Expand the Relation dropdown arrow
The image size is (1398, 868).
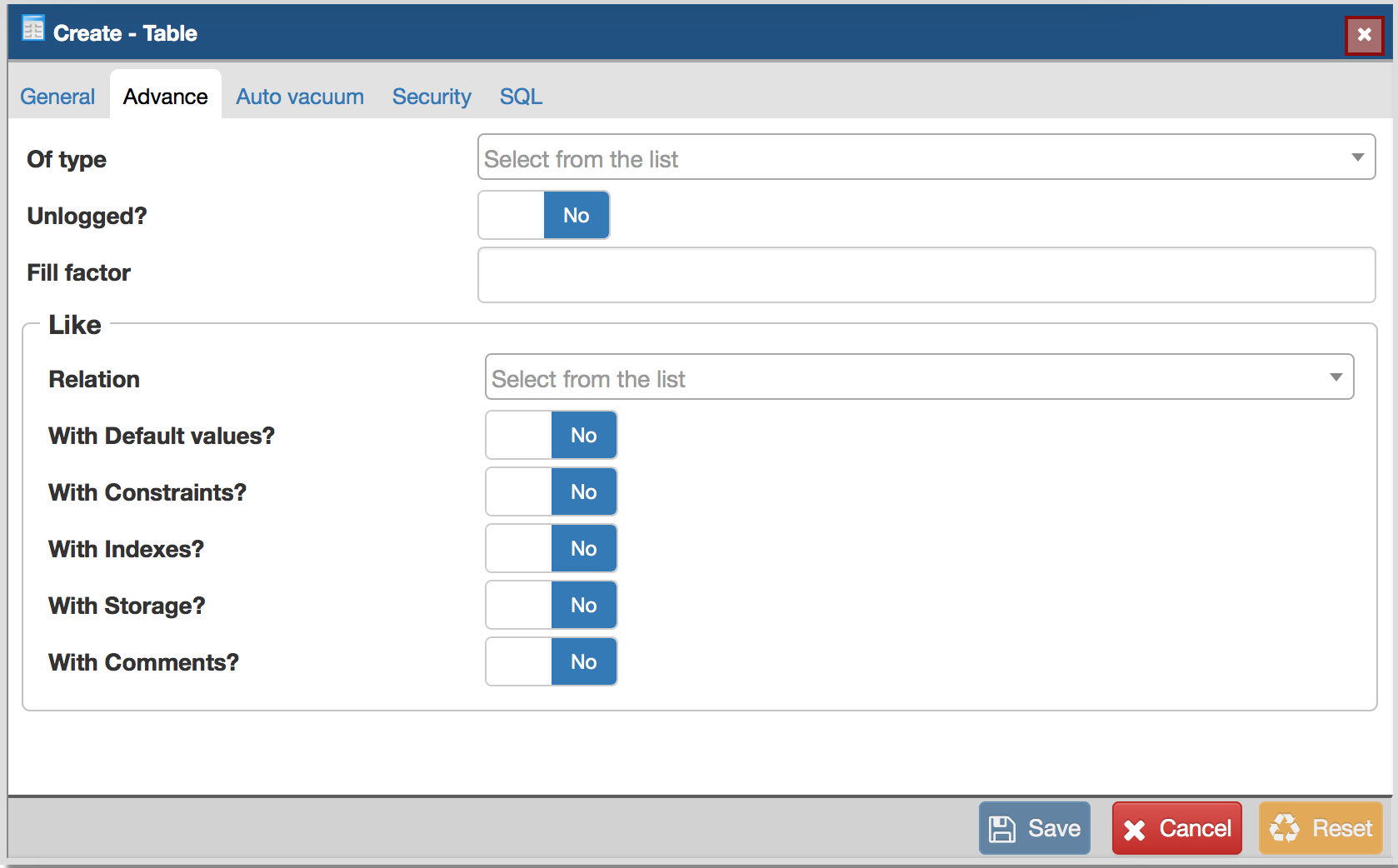click(1336, 377)
